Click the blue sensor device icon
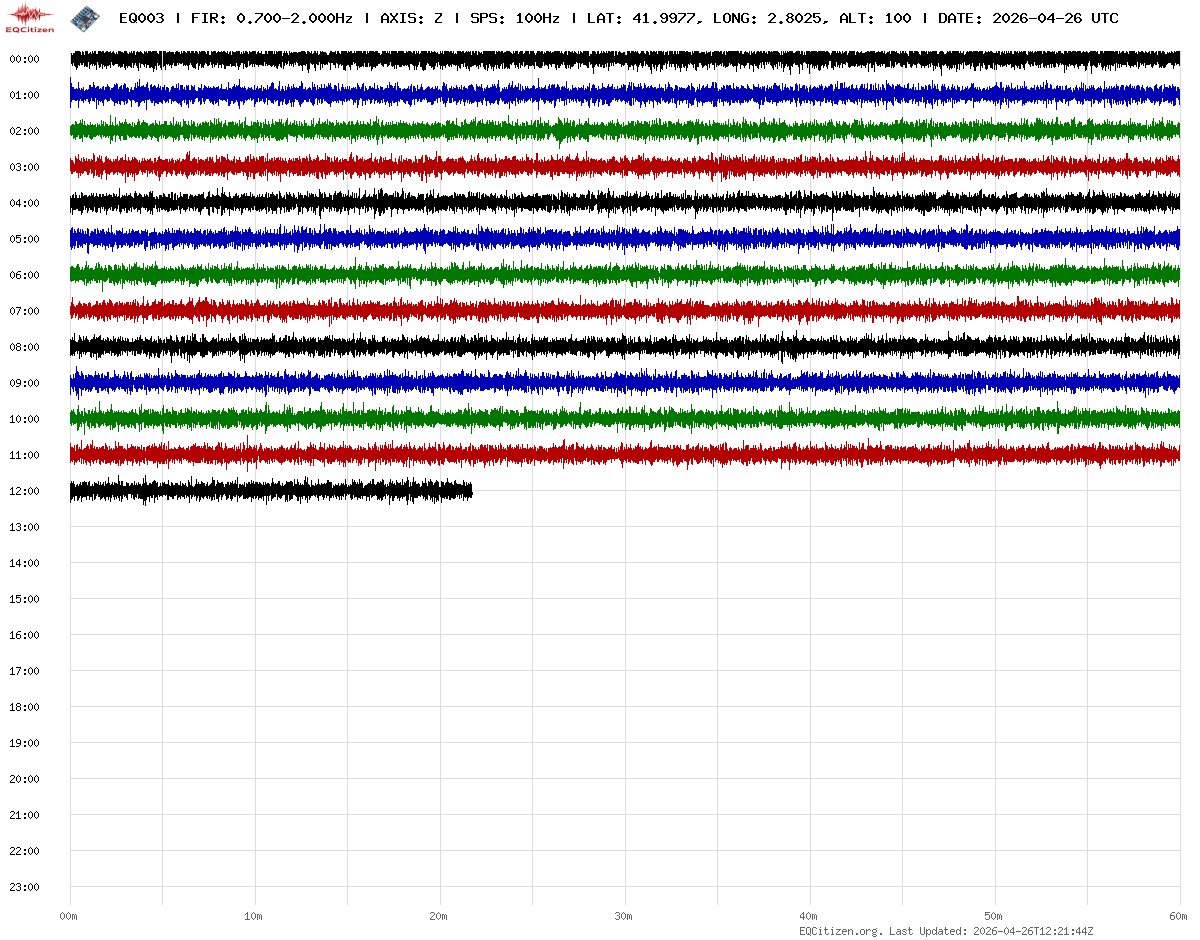Viewport: 1200px width, 940px height. pyautogui.click(x=84, y=17)
